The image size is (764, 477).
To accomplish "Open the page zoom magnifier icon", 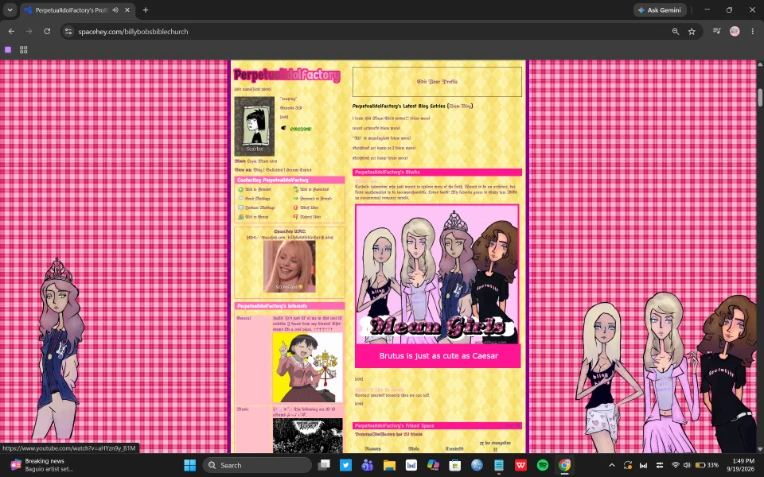I will (x=675, y=31).
